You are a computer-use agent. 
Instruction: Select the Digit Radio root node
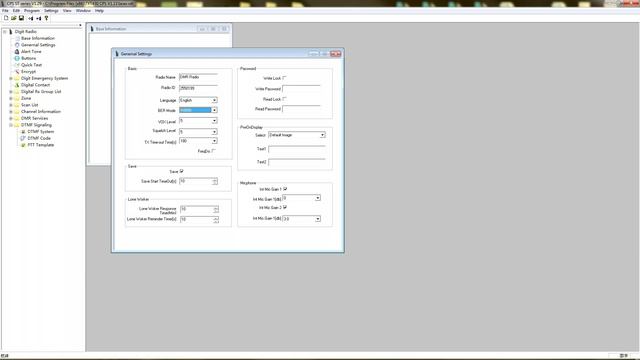coord(25,31)
